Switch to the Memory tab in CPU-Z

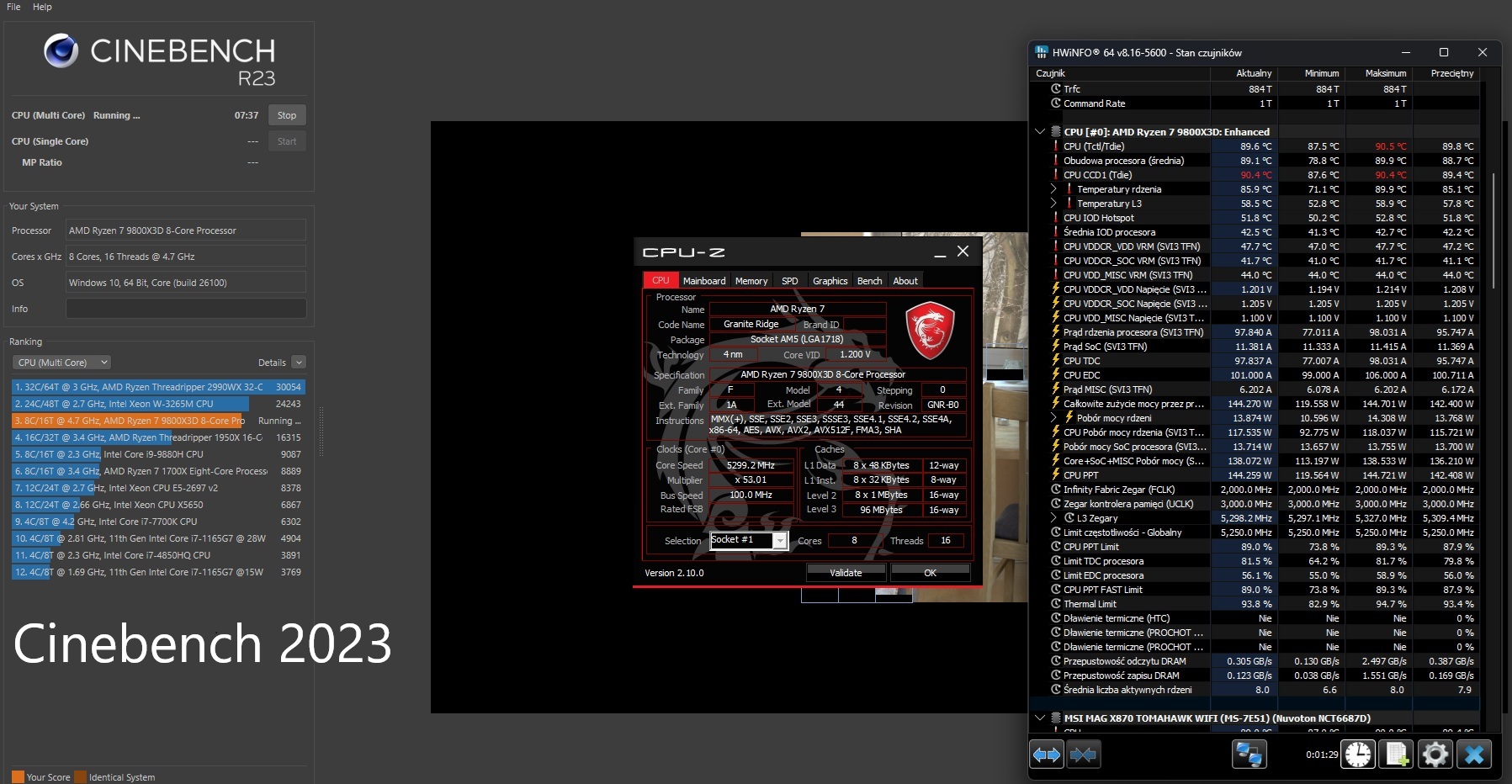pos(751,281)
